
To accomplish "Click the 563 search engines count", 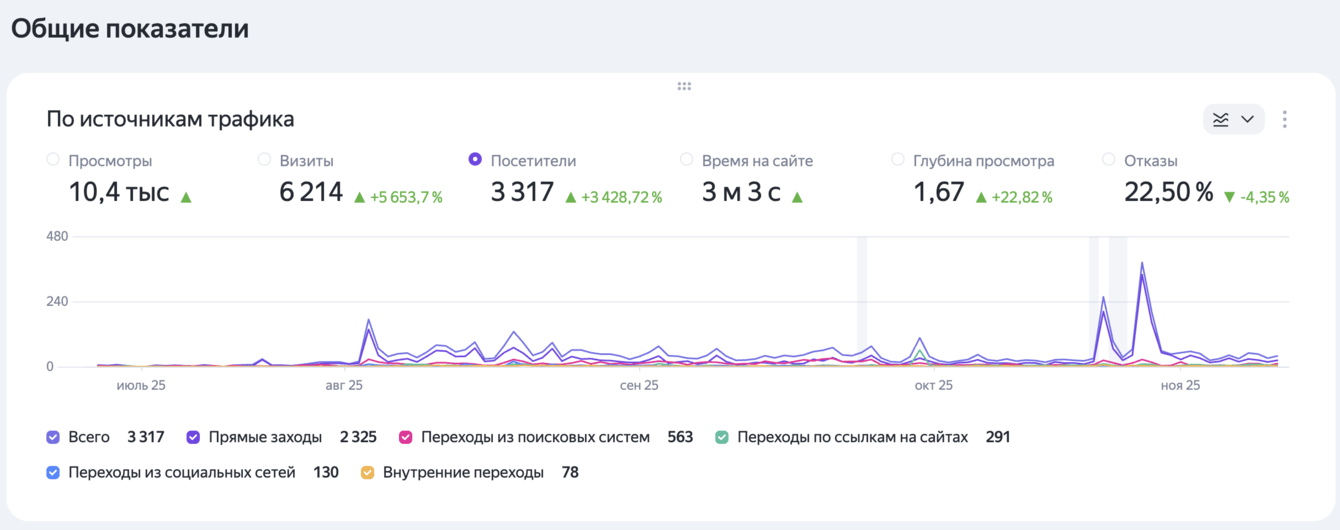I will 680,437.
